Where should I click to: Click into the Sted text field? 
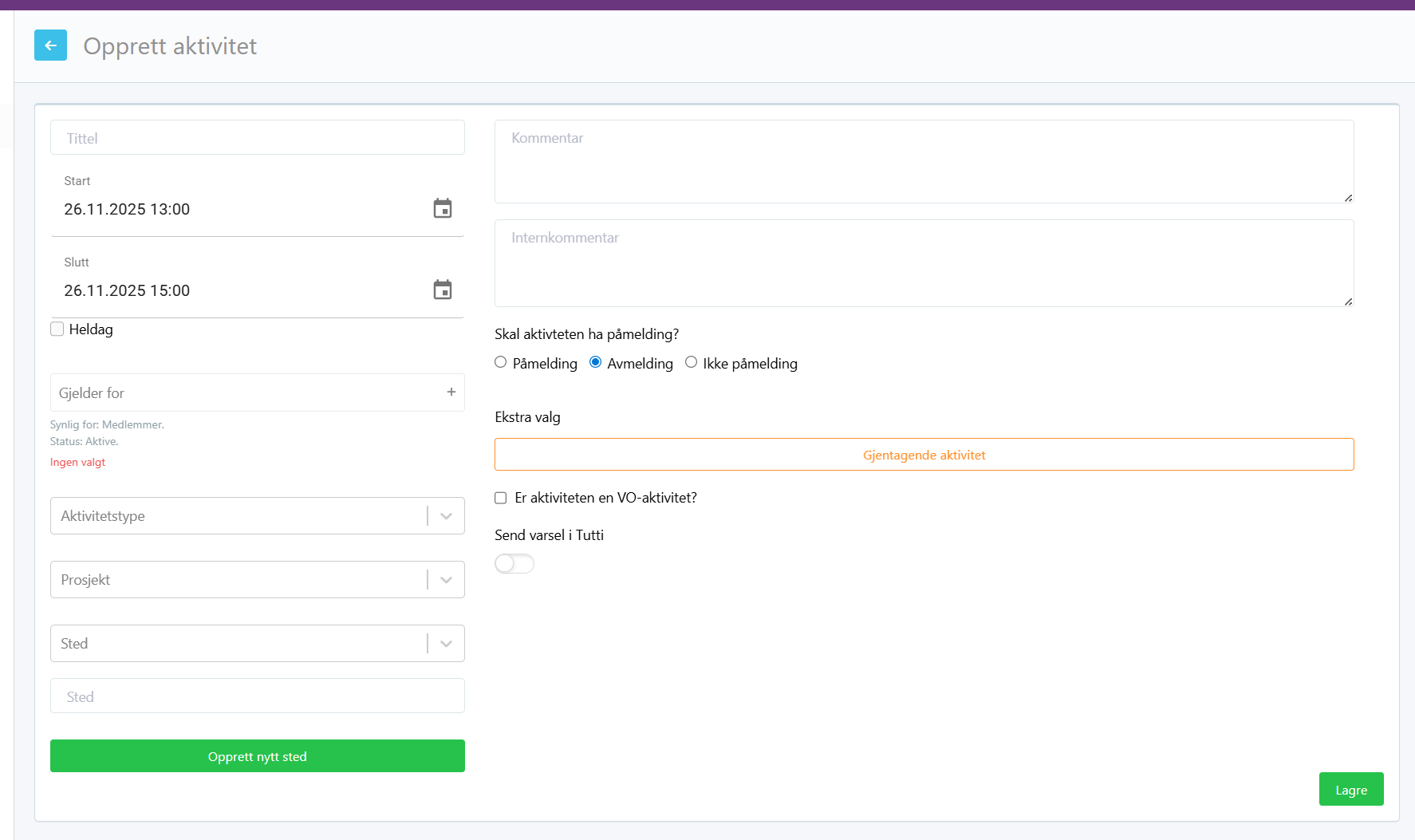(x=257, y=696)
